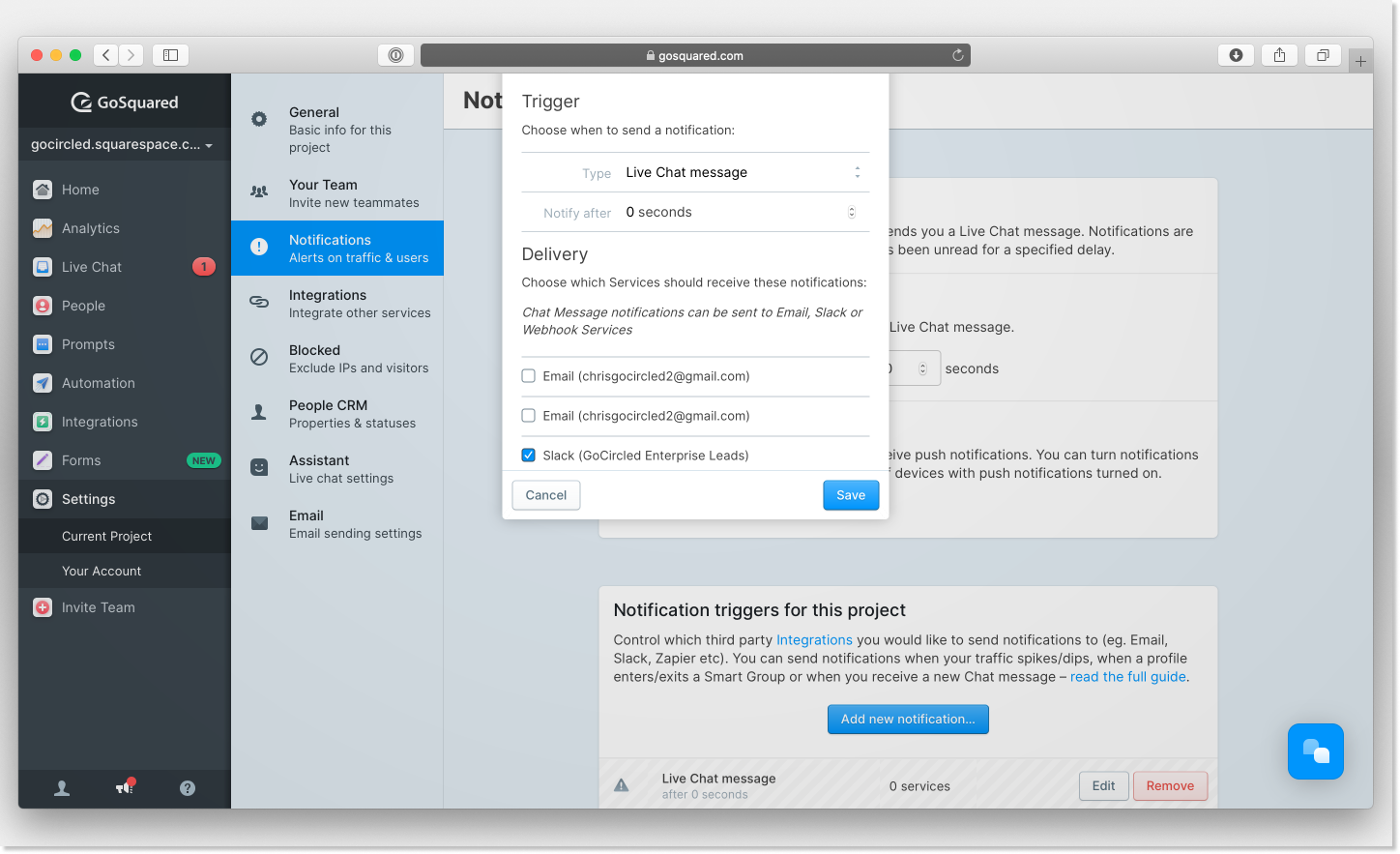Open the Home sidebar item
Viewport: 1400px width, 854px height.
click(x=124, y=190)
